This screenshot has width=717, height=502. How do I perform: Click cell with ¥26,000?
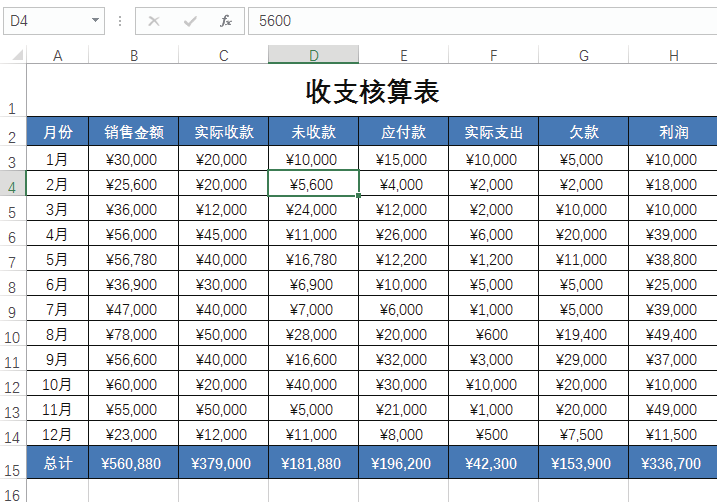[404, 234]
